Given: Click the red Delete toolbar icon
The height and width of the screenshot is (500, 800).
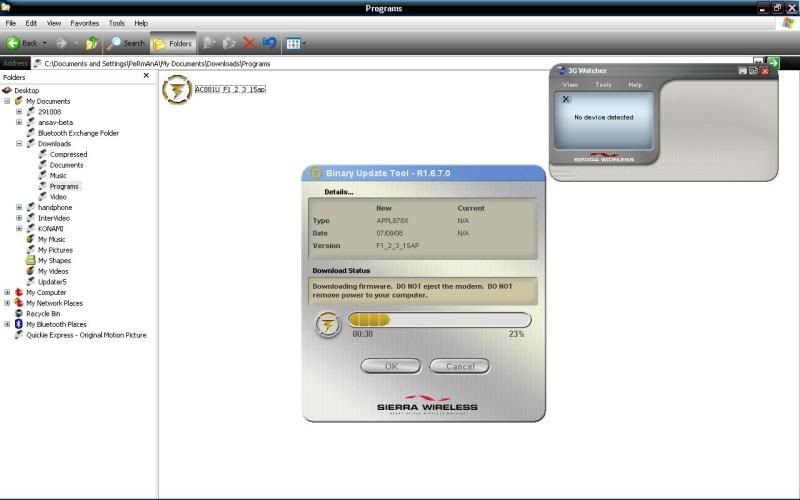Looking at the screenshot, I should 249,43.
